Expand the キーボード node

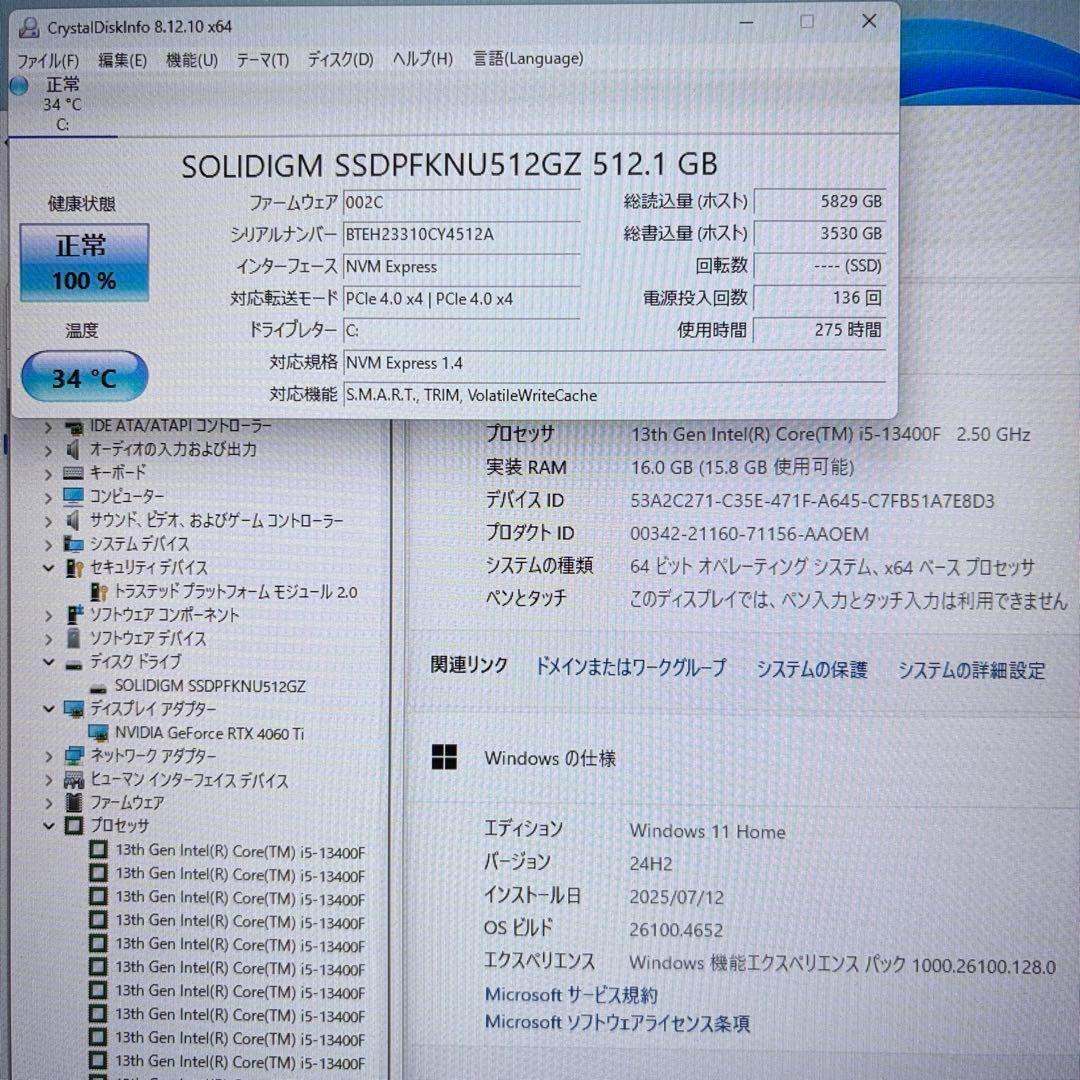tap(48, 475)
